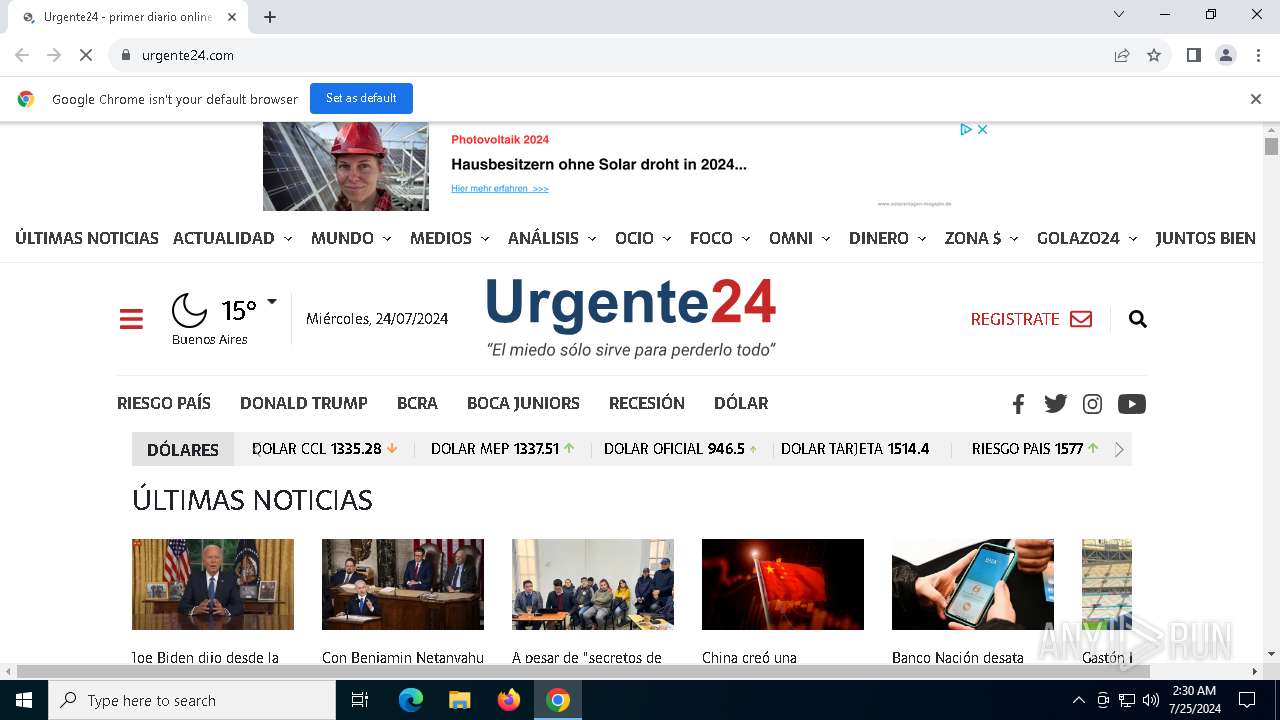Select DÓLAR topic link
This screenshot has height=720, width=1280.
click(741, 403)
